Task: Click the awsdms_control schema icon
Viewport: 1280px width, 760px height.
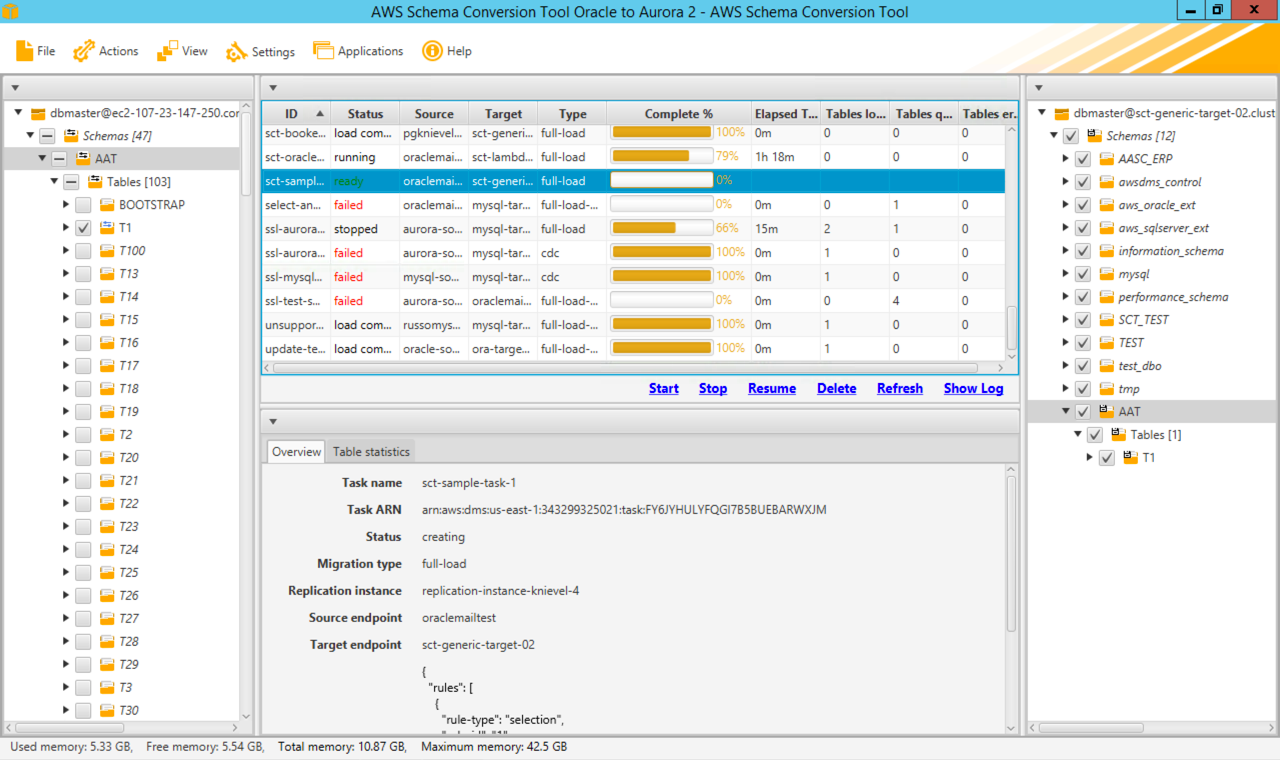Action: (x=1107, y=182)
